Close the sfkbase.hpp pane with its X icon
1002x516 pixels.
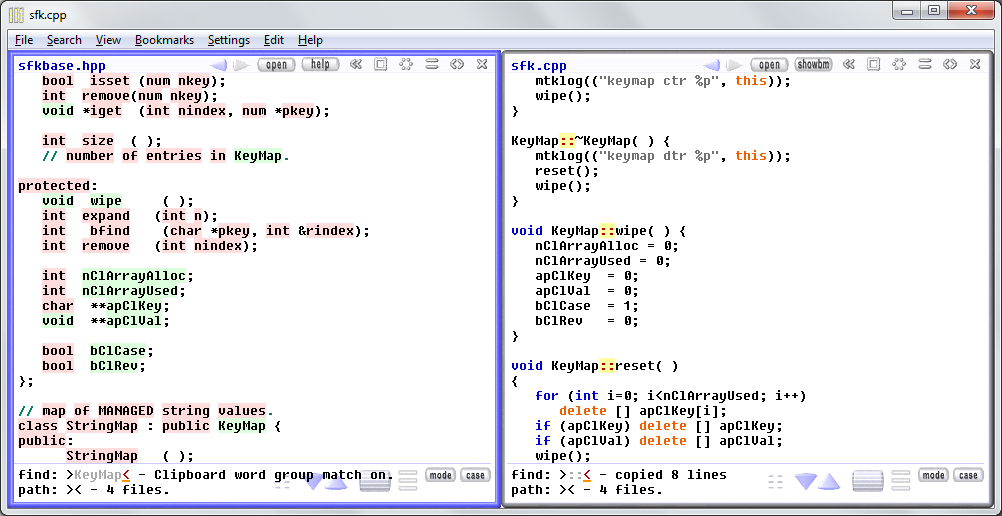coord(482,65)
